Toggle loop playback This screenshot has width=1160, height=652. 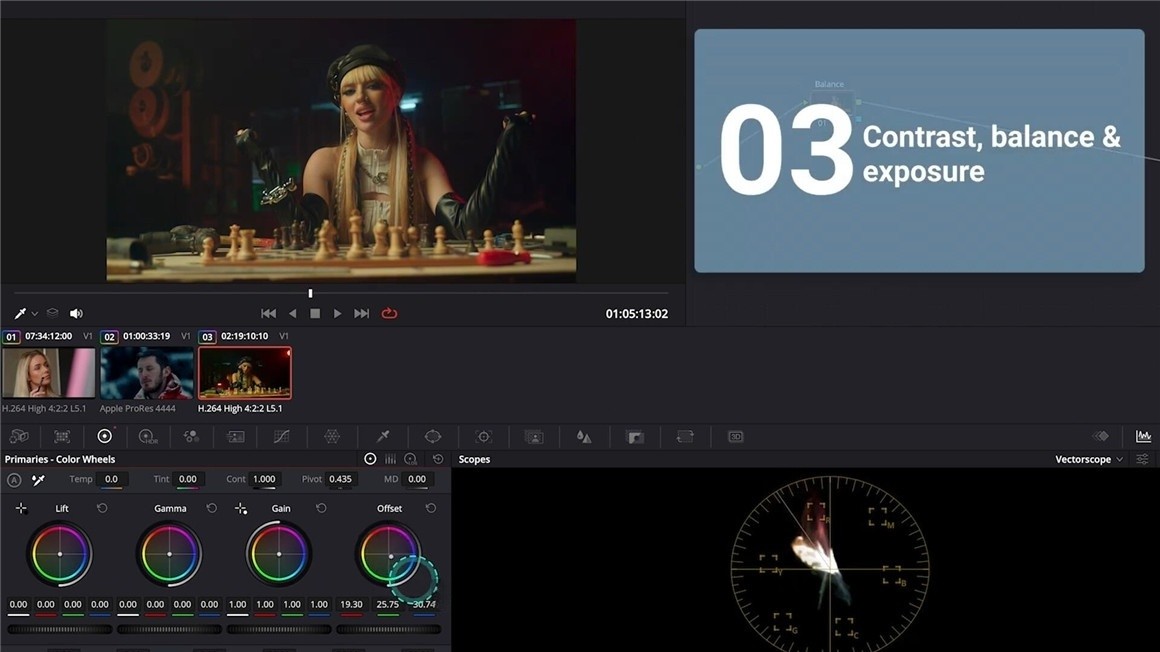click(x=389, y=314)
